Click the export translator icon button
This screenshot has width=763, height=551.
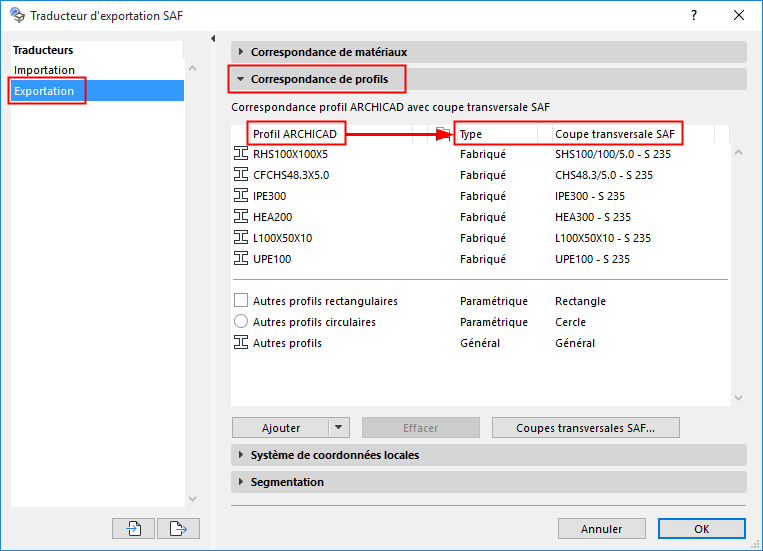[x=178, y=529]
